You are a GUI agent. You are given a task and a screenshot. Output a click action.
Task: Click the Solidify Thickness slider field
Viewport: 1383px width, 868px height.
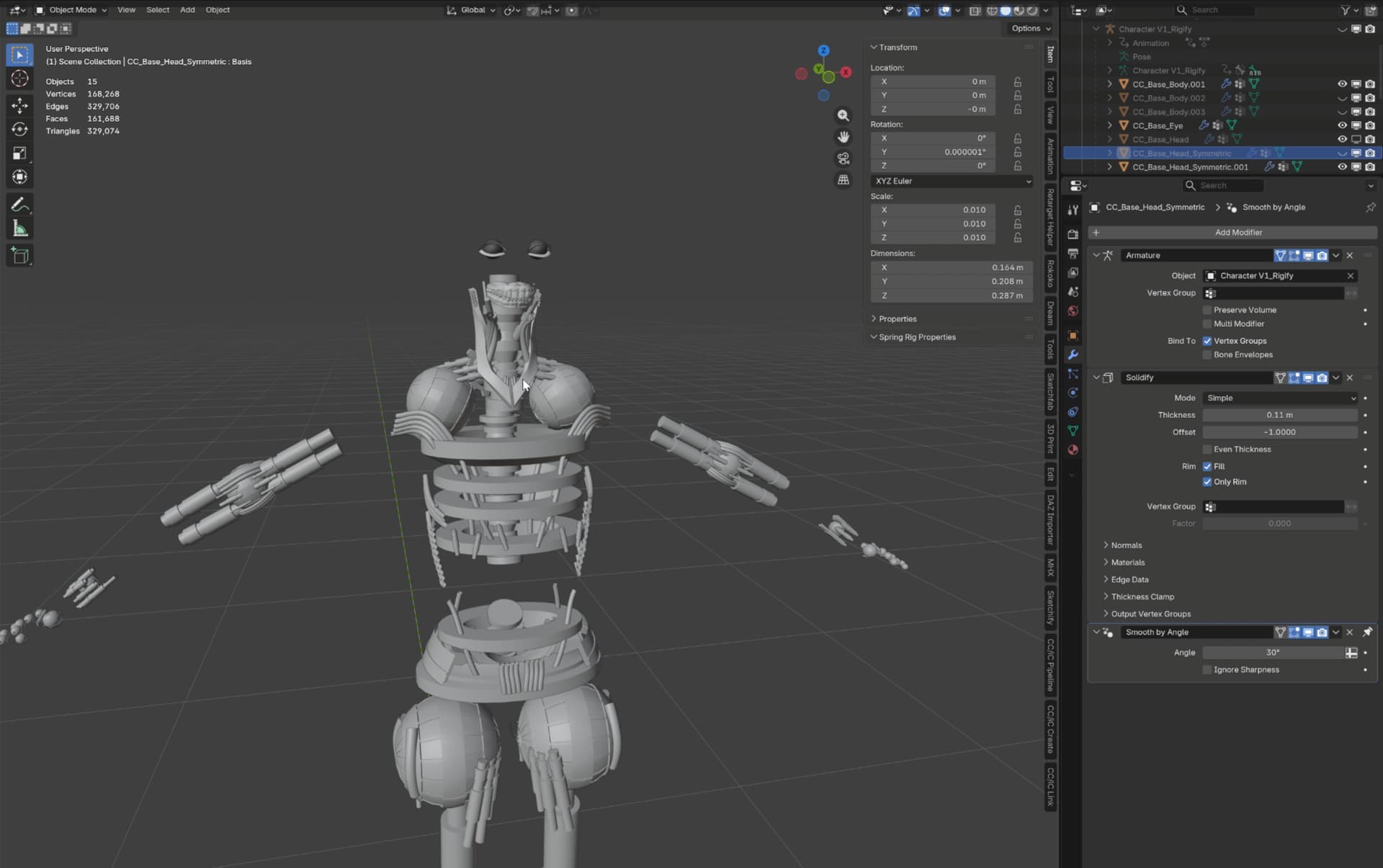tap(1280, 415)
